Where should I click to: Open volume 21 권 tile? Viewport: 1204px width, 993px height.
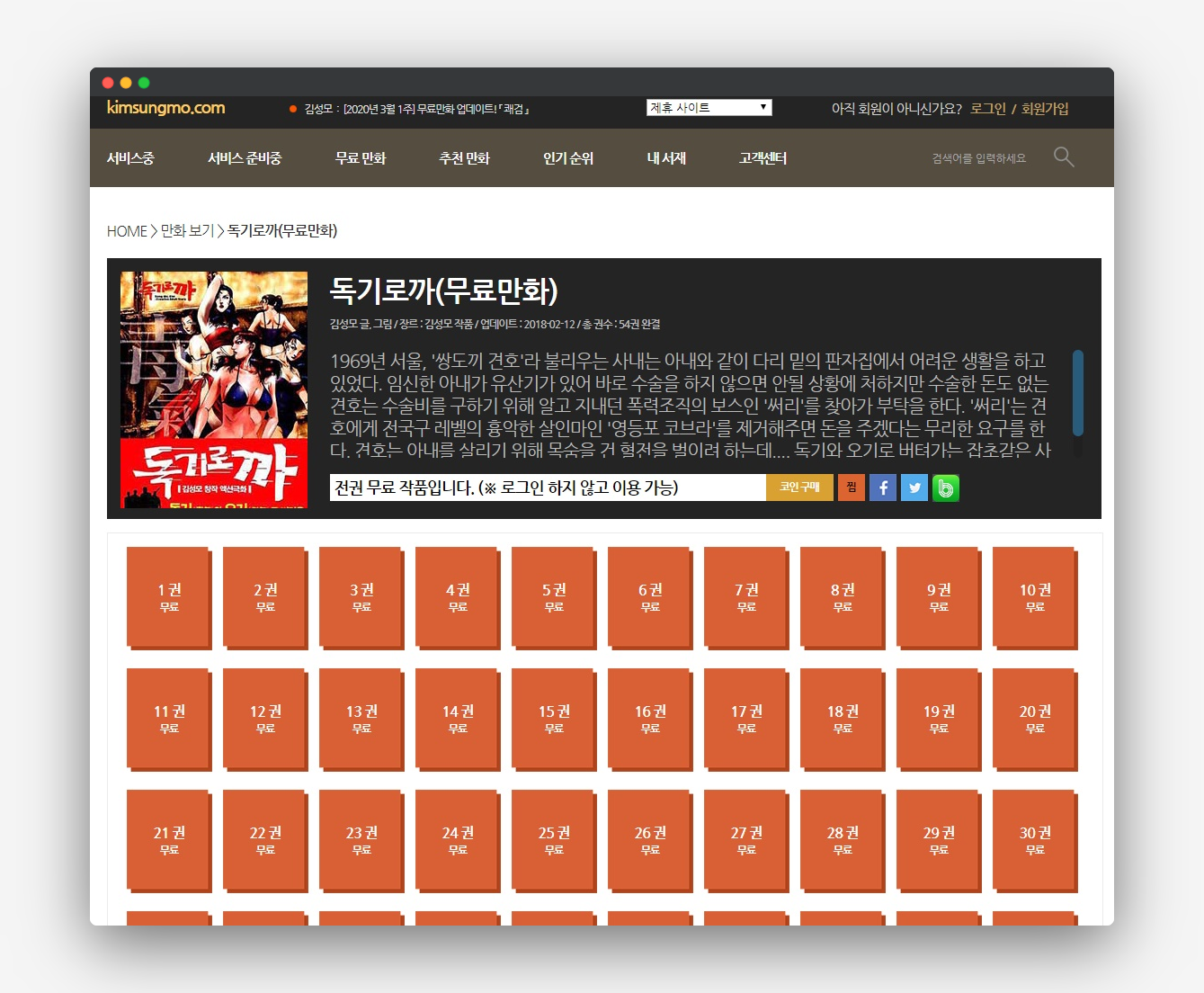tap(169, 840)
